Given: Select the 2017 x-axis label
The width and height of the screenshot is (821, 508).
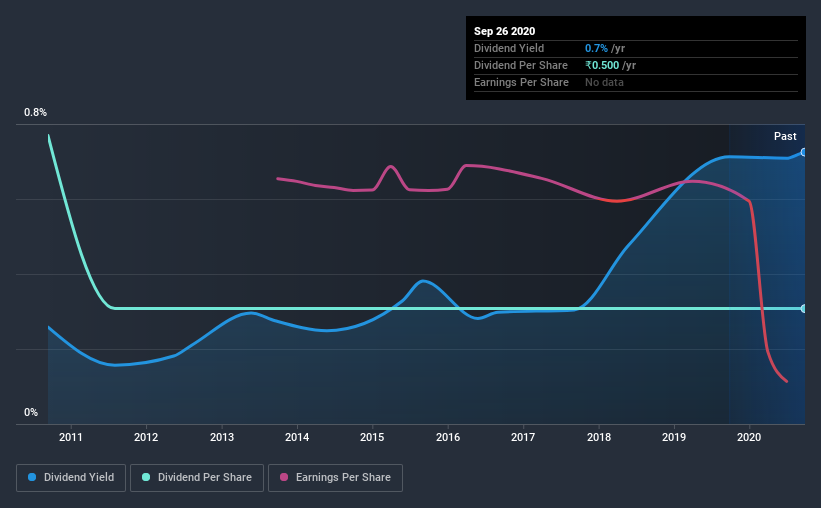Looking at the screenshot, I should [x=523, y=437].
